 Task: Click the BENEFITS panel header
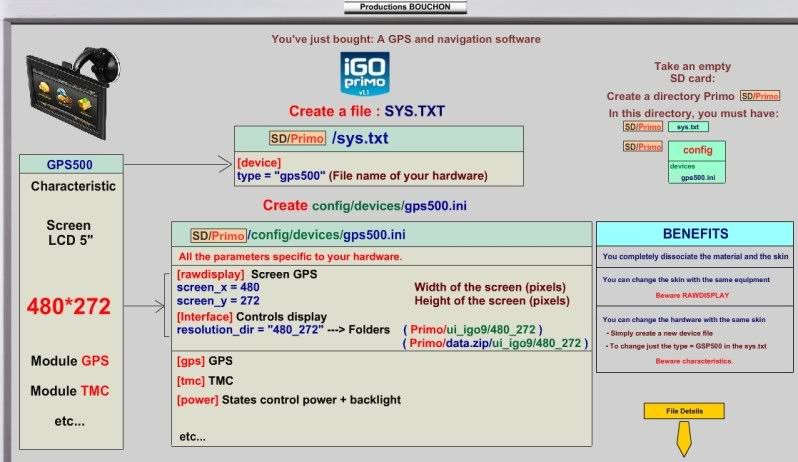click(695, 234)
